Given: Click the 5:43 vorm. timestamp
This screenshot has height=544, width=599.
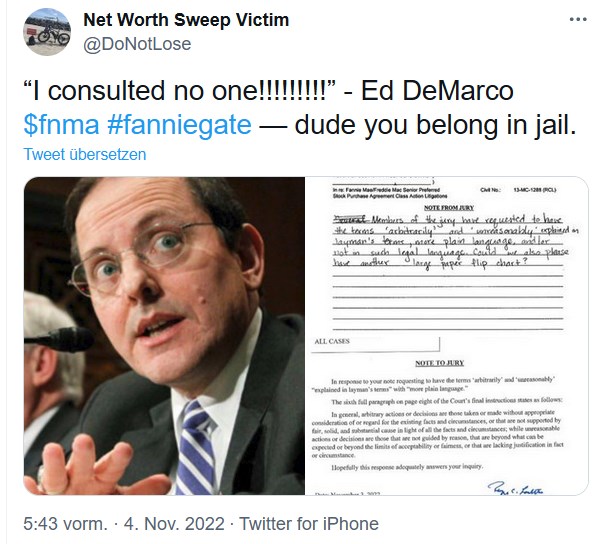Looking at the screenshot, I should [x=66, y=524].
